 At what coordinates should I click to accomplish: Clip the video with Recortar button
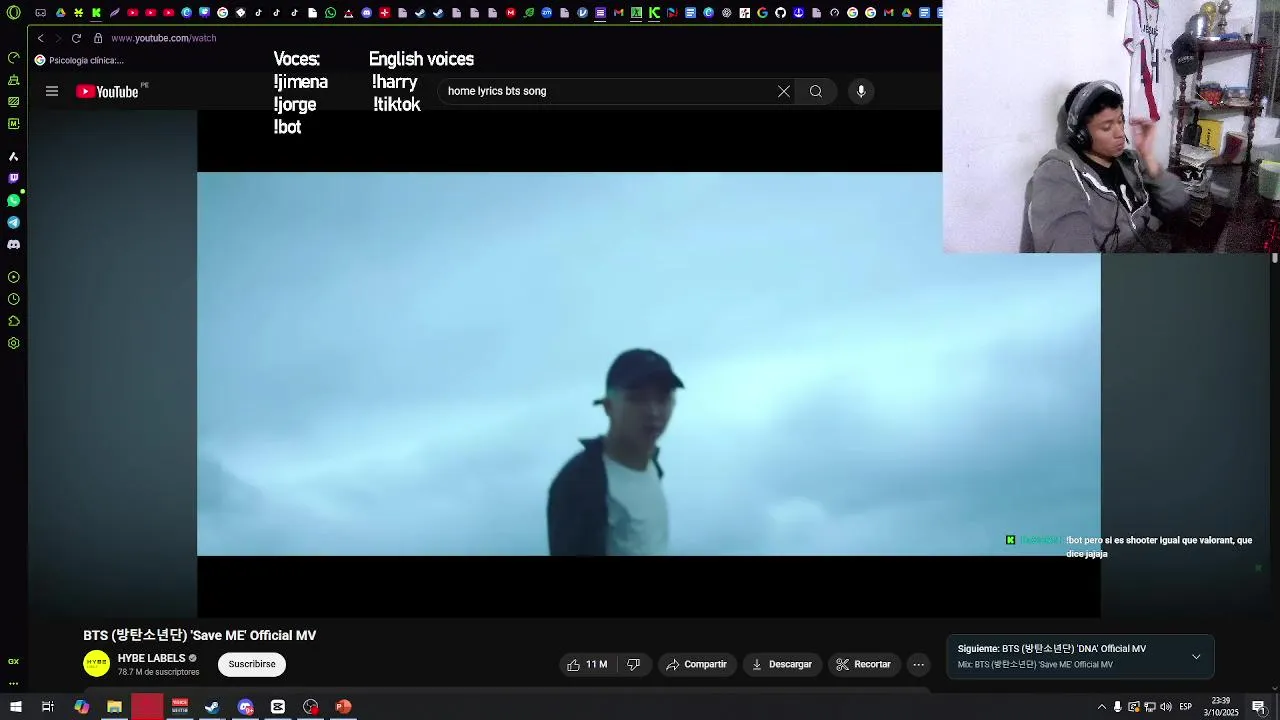[x=863, y=664]
